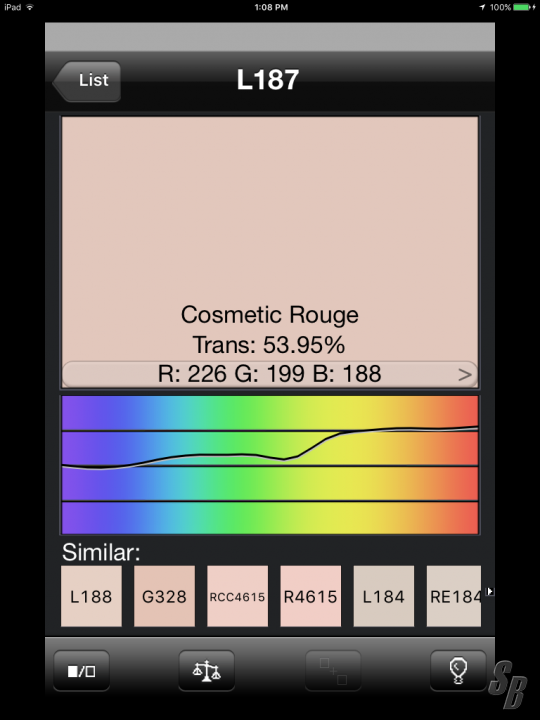540x720 pixels.
Task: Show more similar colors arrow
Action: click(x=490, y=591)
